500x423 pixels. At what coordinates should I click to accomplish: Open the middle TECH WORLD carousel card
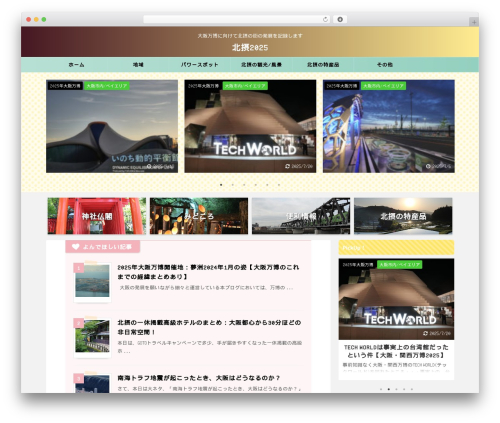click(x=250, y=126)
